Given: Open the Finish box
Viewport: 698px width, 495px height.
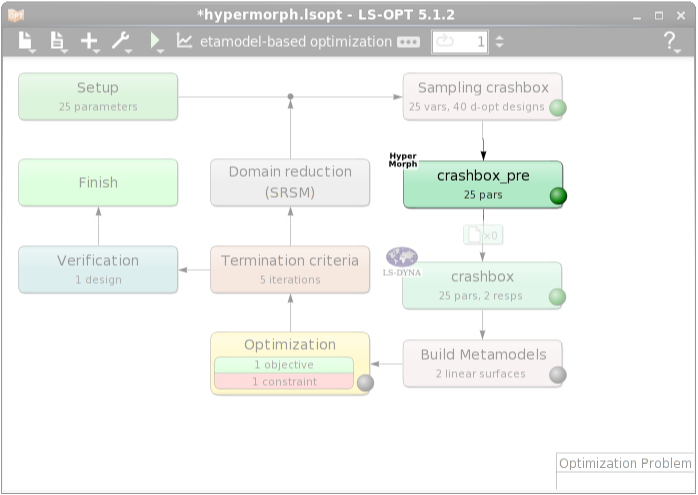Looking at the screenshot, I should tap(98, 183).
